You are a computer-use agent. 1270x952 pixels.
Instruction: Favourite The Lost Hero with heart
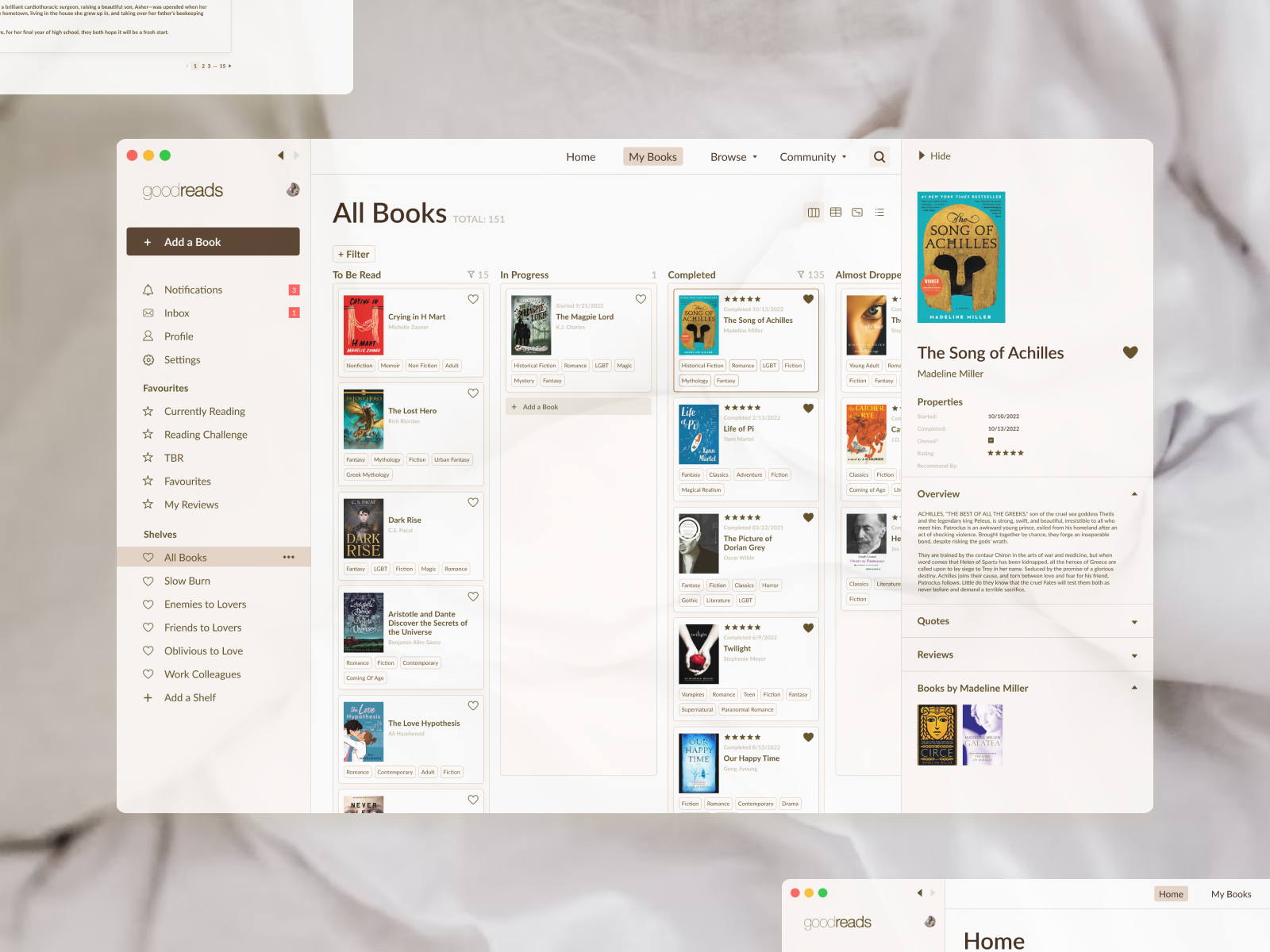pyautogui.click(x=473, y=393)
